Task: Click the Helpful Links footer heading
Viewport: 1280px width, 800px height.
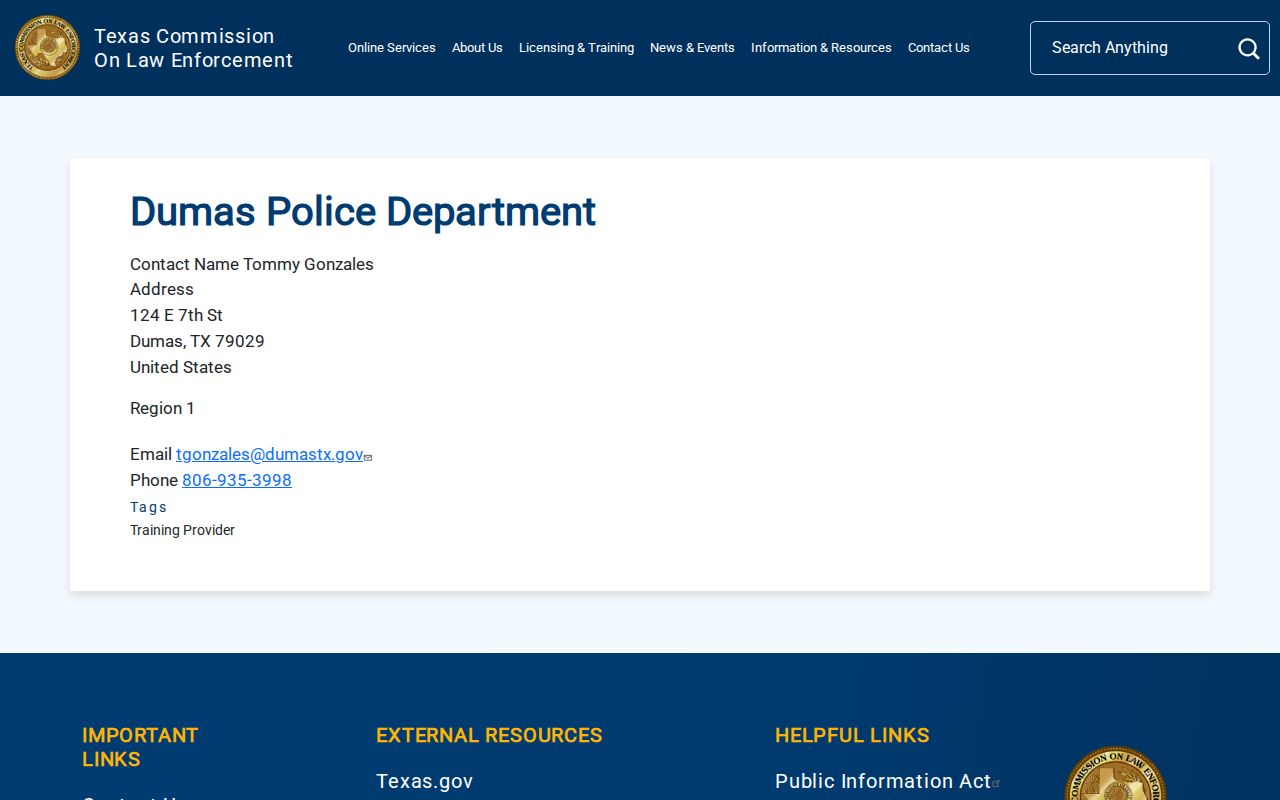Action: 852,735
